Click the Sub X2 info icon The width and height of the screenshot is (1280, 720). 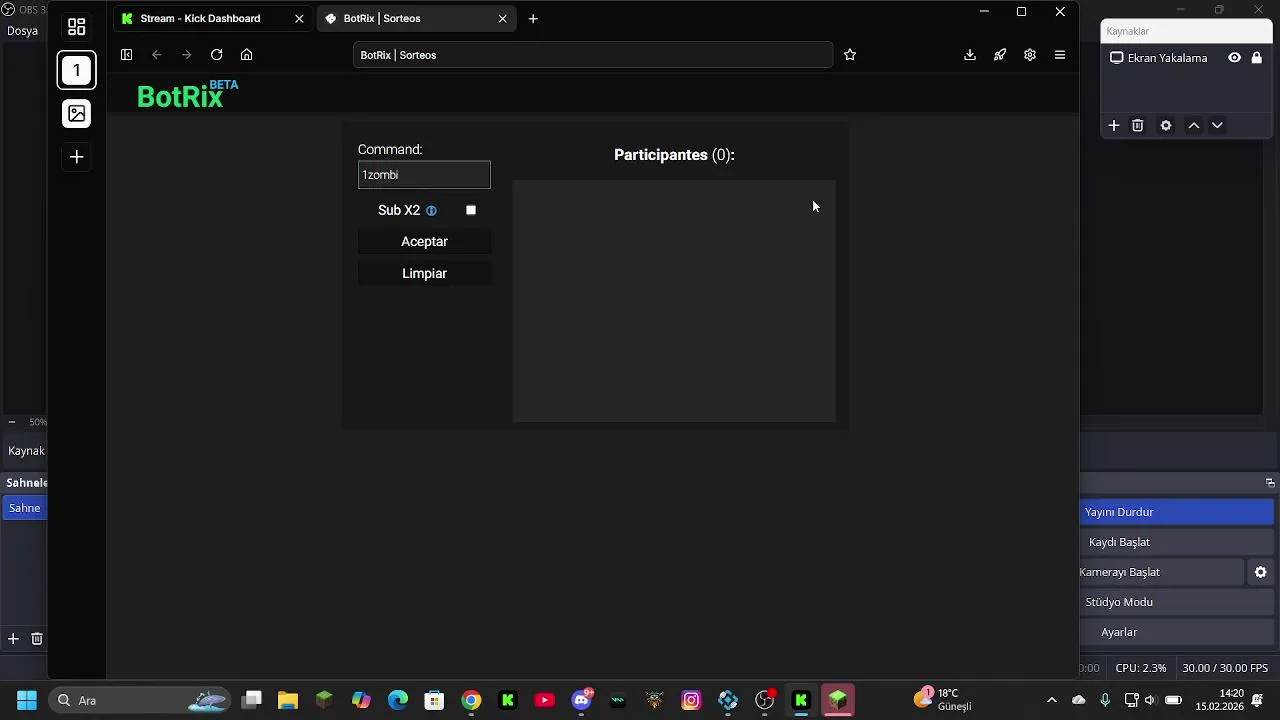coord(431,211)
